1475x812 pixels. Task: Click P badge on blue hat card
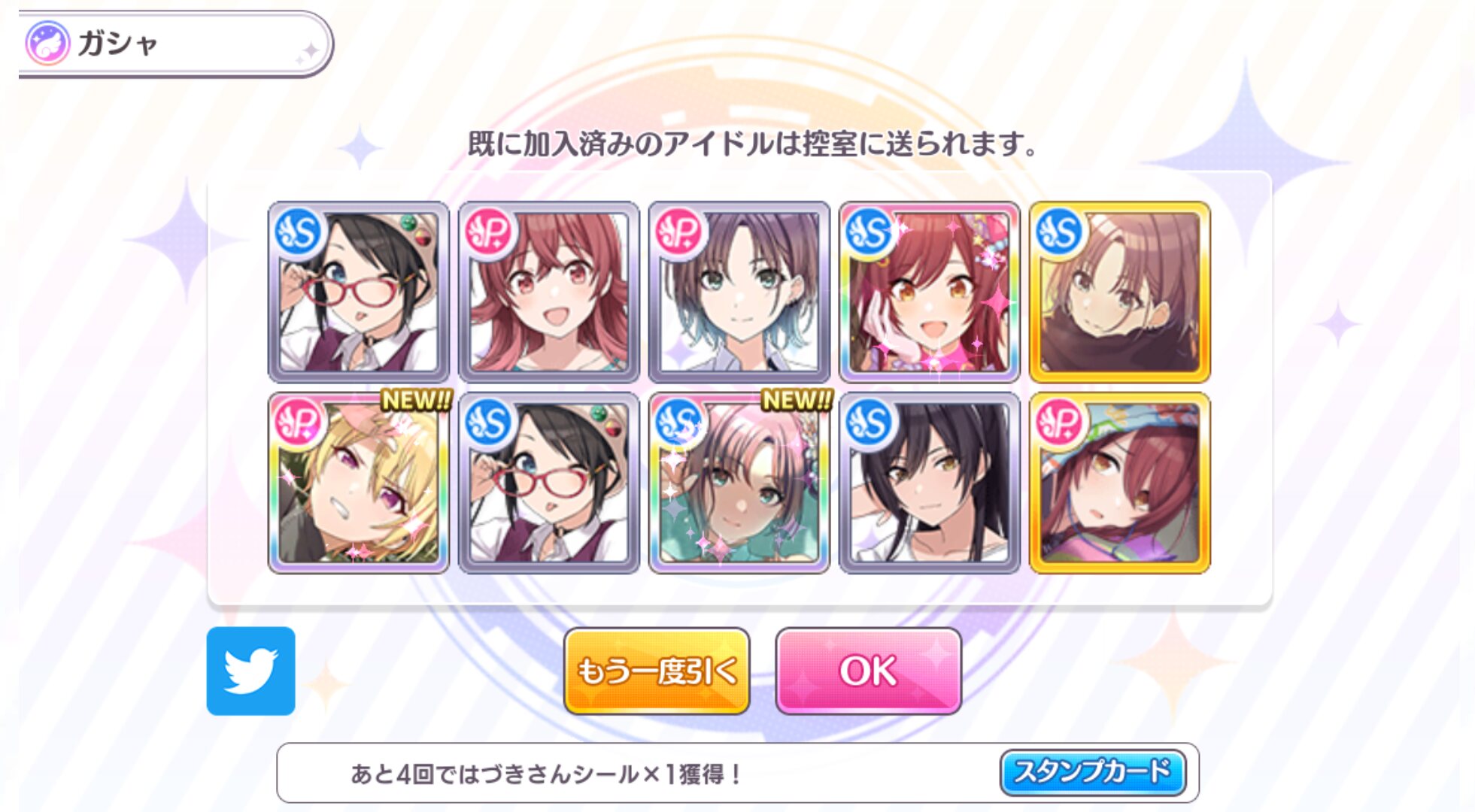click(1059, 422)
